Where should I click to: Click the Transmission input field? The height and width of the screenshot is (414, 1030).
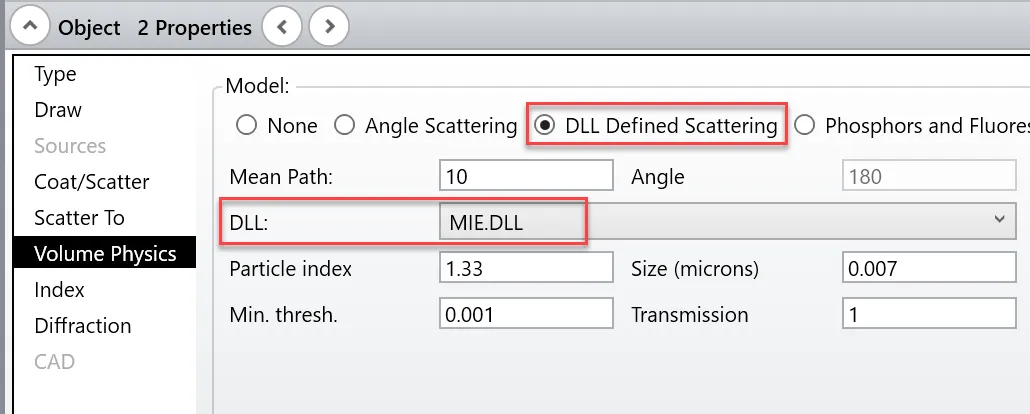[x=929, y=314]
